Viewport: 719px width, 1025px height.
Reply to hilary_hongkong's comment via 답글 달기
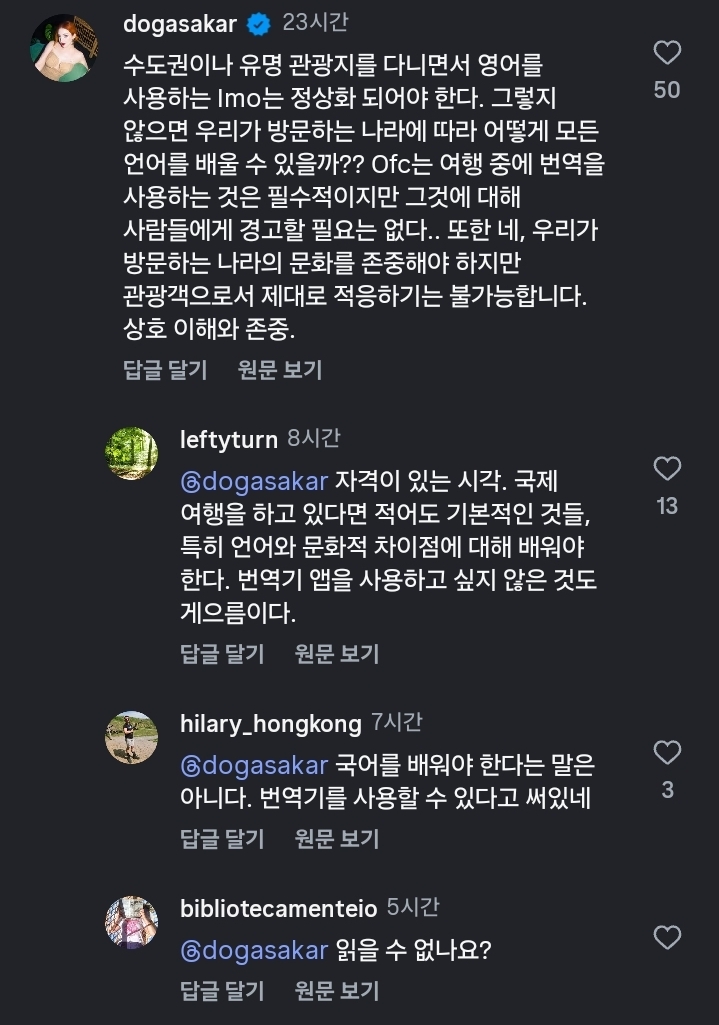point(222,838)
